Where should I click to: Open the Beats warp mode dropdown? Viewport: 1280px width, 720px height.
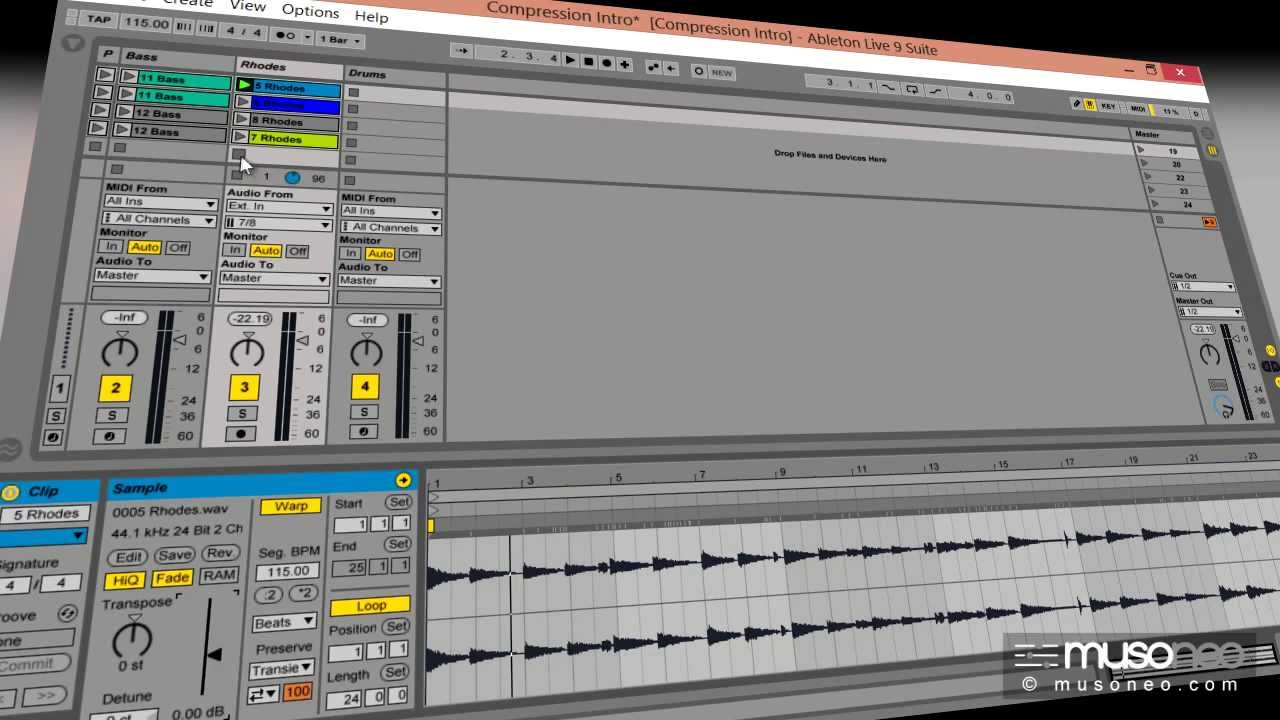(x=284, y=622)
